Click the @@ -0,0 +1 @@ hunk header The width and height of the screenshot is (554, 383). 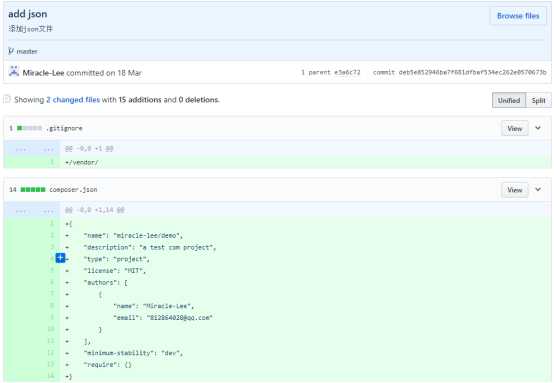(x=89, y=149)
